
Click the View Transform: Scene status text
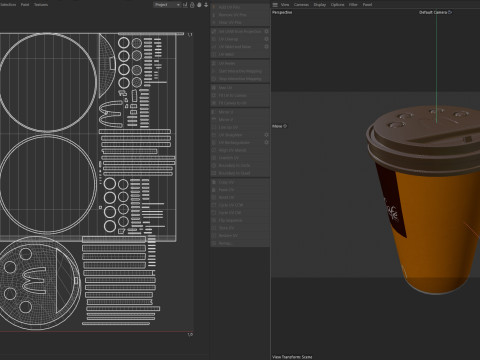292,357
